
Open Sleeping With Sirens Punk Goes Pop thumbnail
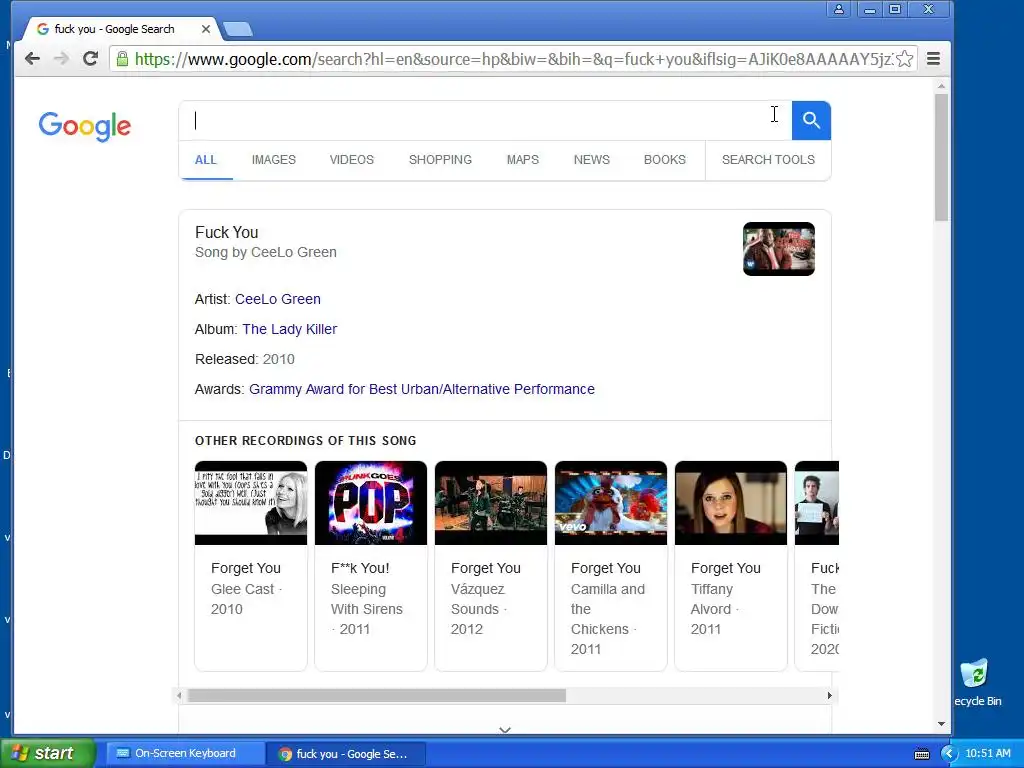[x=371, y=503]
